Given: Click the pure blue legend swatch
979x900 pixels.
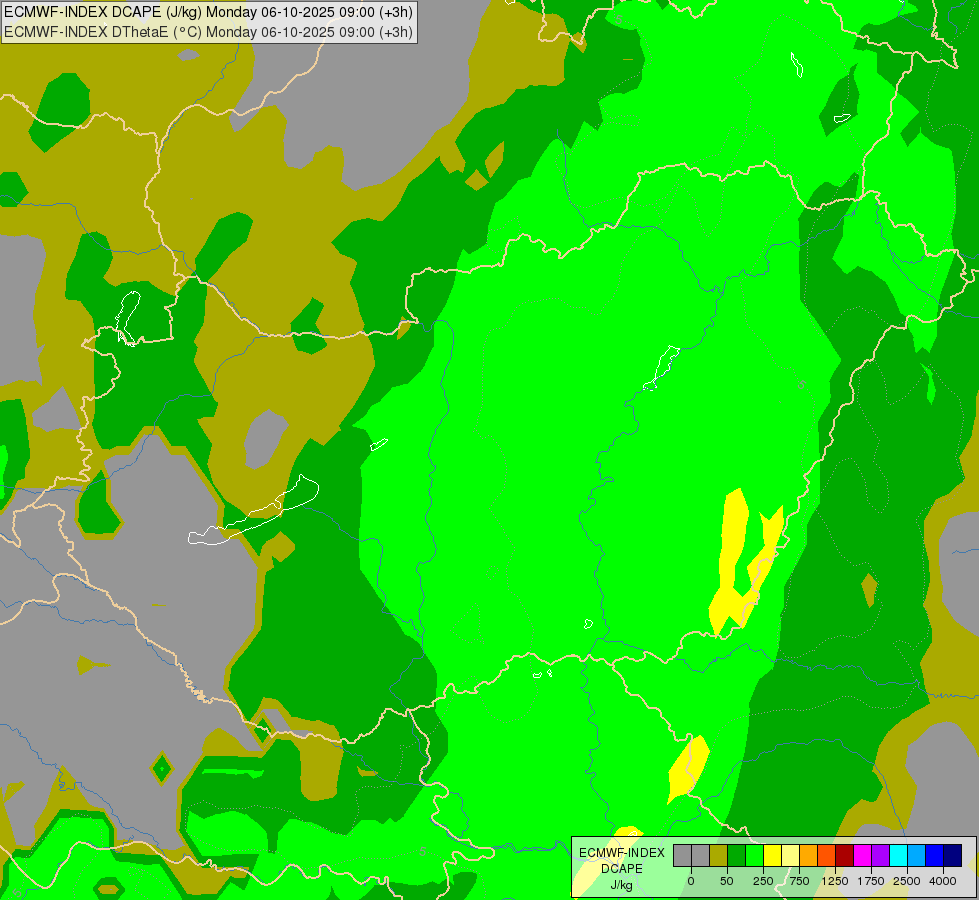Looking at the screenshot, I should 935,856.
